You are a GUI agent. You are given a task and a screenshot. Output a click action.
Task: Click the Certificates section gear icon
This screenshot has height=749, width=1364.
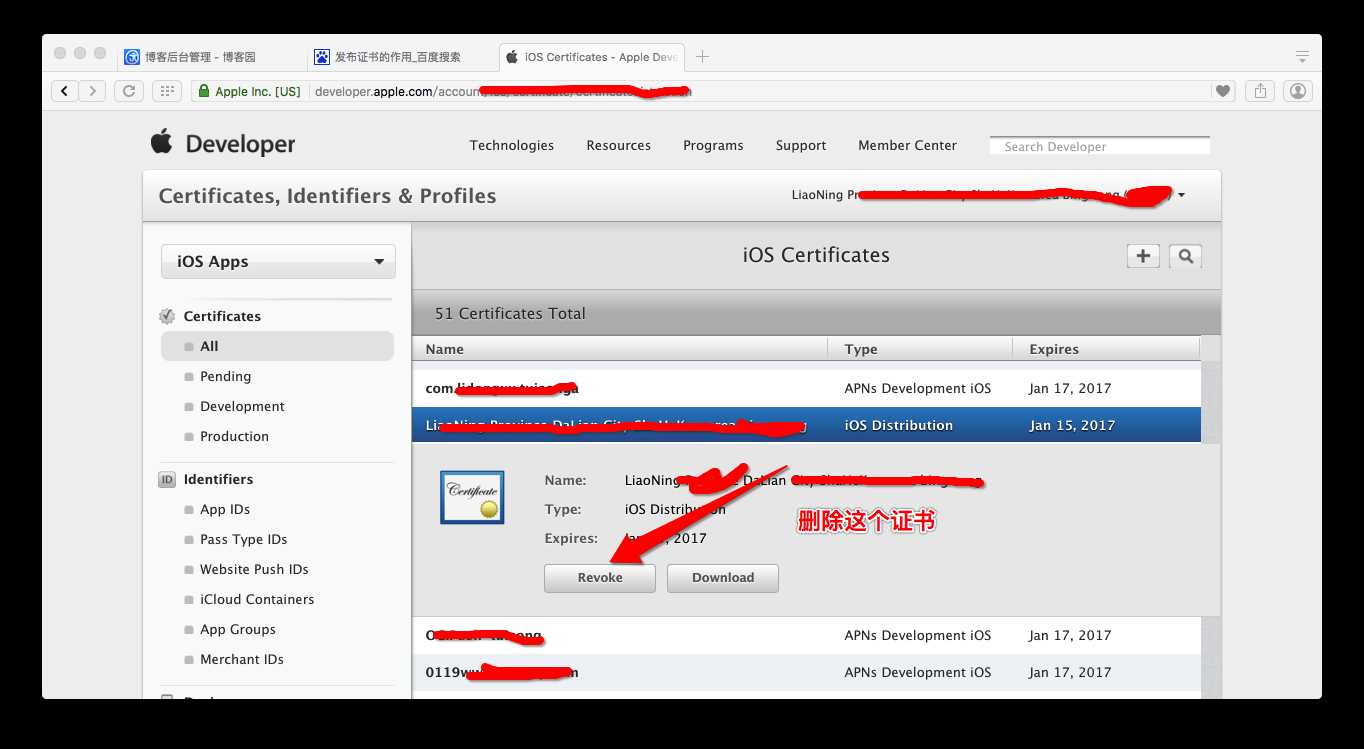[x=167, y=316]
